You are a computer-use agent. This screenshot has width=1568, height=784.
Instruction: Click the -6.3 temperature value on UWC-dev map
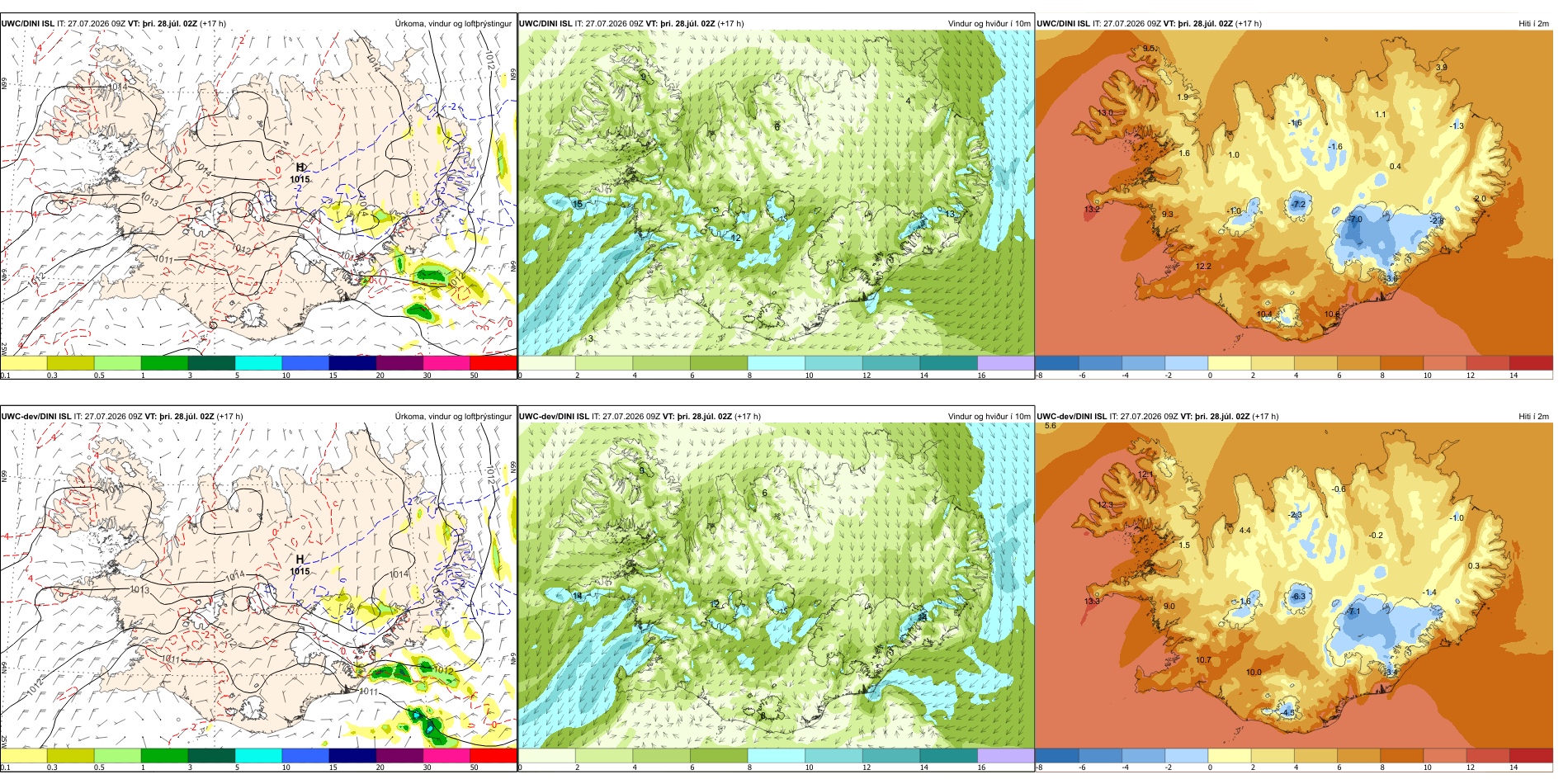(1297, 596)
